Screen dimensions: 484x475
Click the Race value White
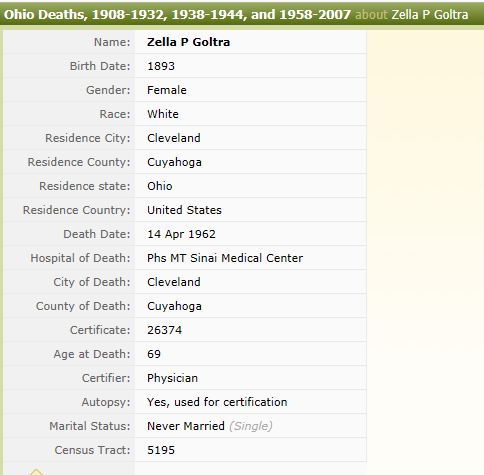[x=163, y=114]
